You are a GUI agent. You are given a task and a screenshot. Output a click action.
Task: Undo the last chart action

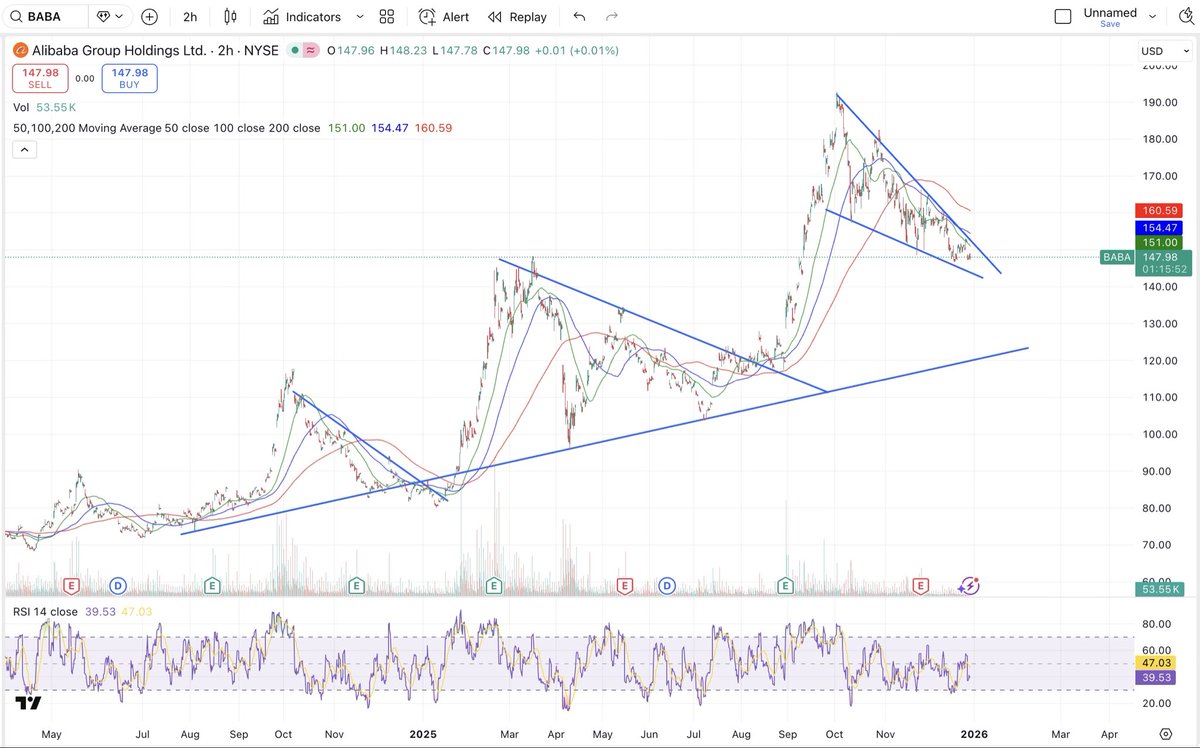pos(579,17)
